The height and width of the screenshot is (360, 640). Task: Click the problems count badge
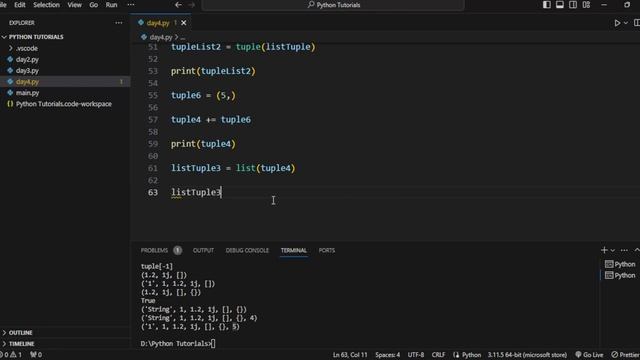177,250
